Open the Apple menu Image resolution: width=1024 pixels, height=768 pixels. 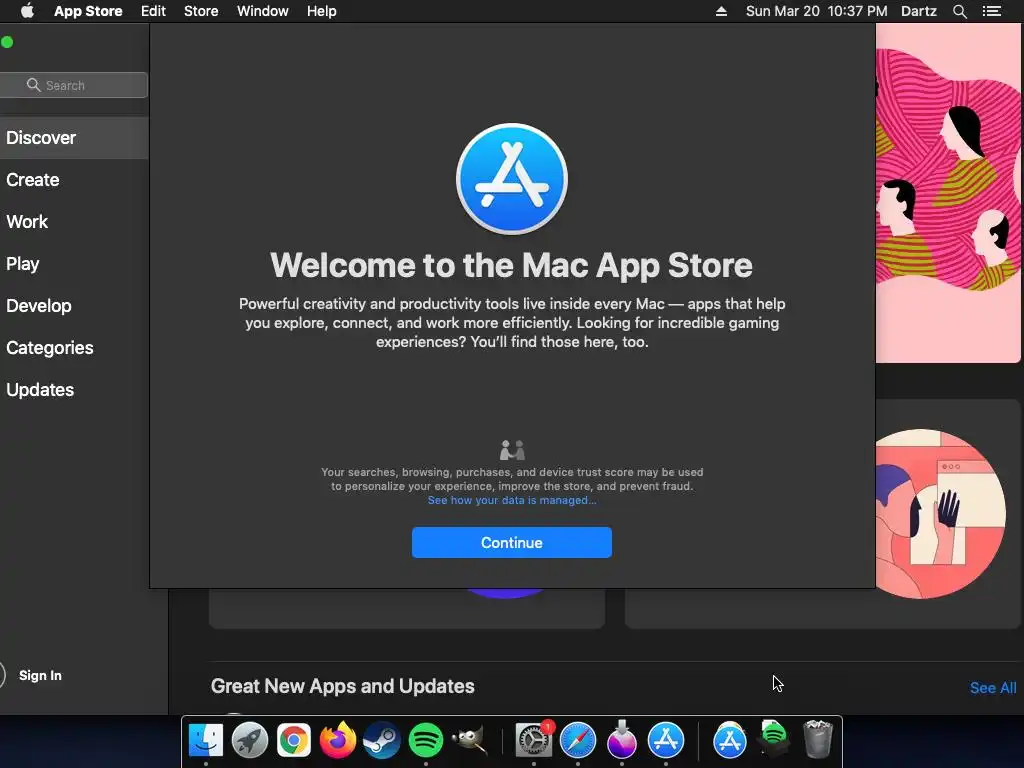pos(27,11)
